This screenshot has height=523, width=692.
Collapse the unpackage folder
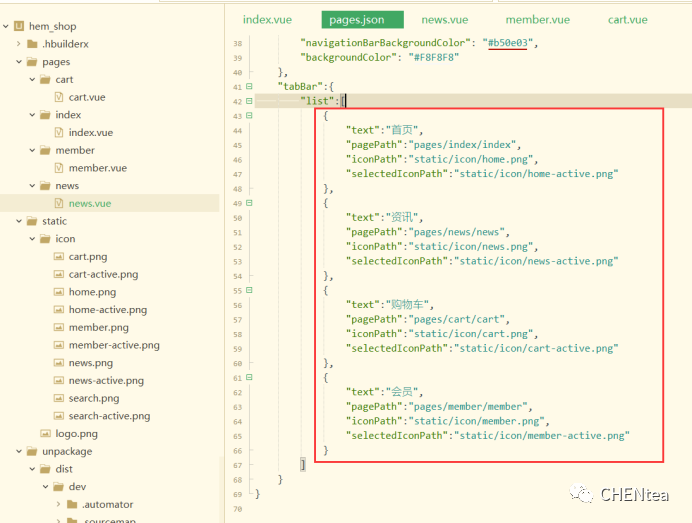(19, 452)
